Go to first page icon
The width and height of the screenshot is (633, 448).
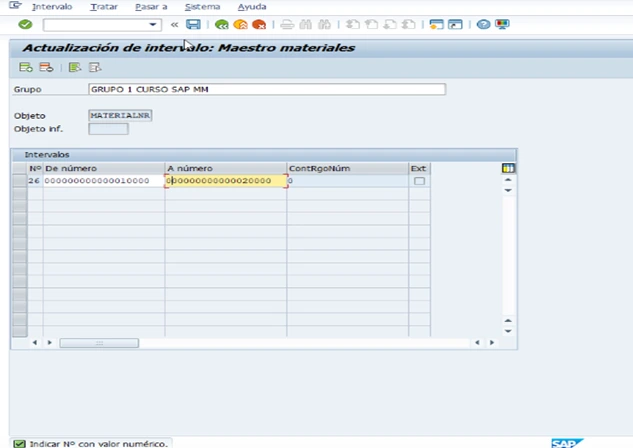click(352, 25)
